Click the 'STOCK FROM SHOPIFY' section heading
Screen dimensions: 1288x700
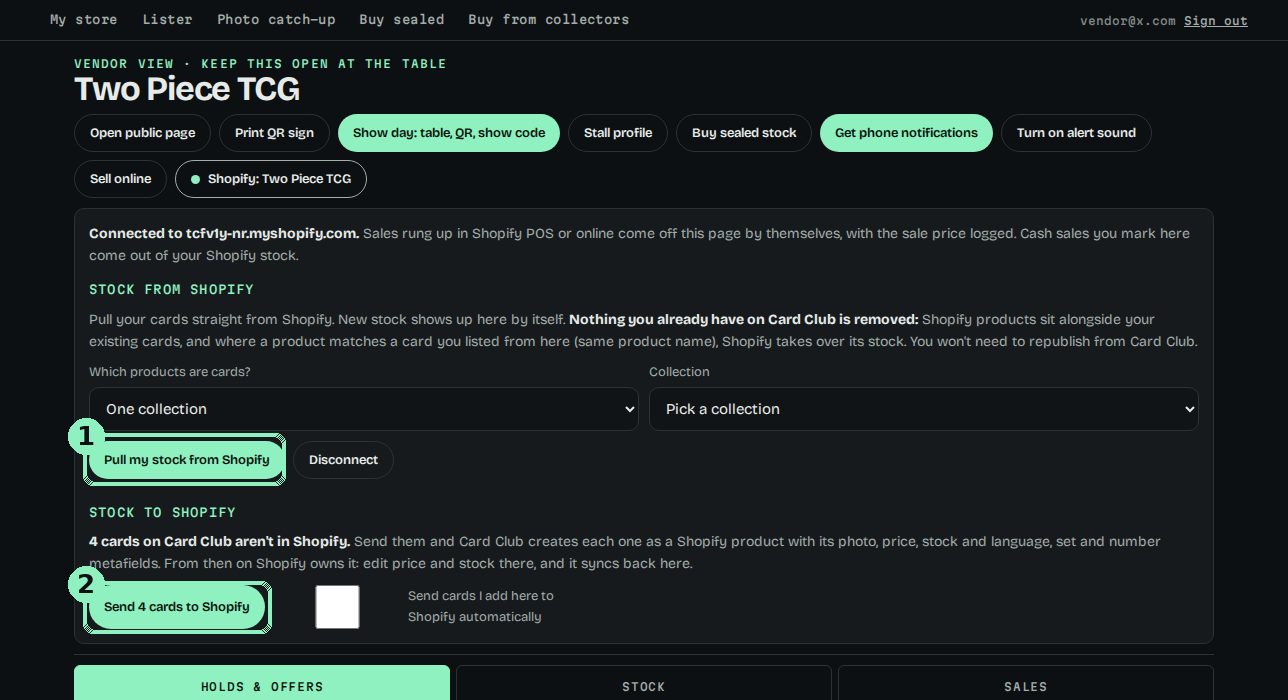coord(171,289)
